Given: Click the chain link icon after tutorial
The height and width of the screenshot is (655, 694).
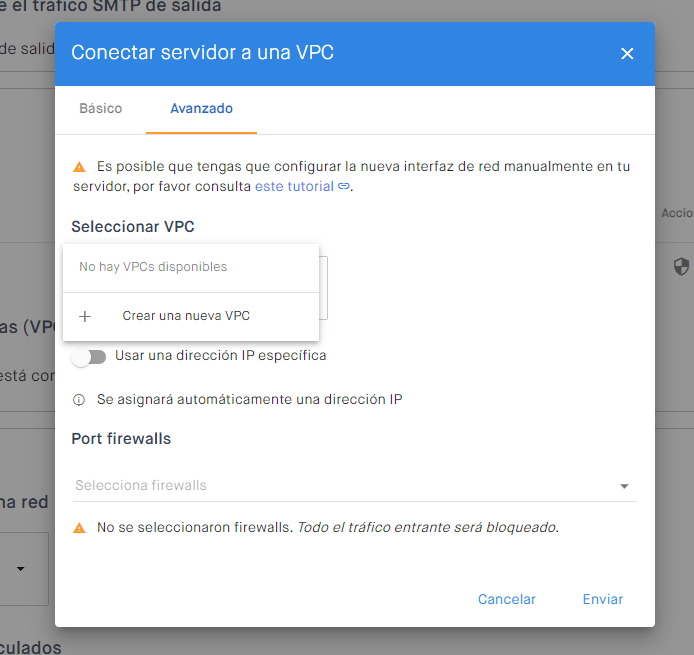Looking at the screenshot, I should coord(343,186).
